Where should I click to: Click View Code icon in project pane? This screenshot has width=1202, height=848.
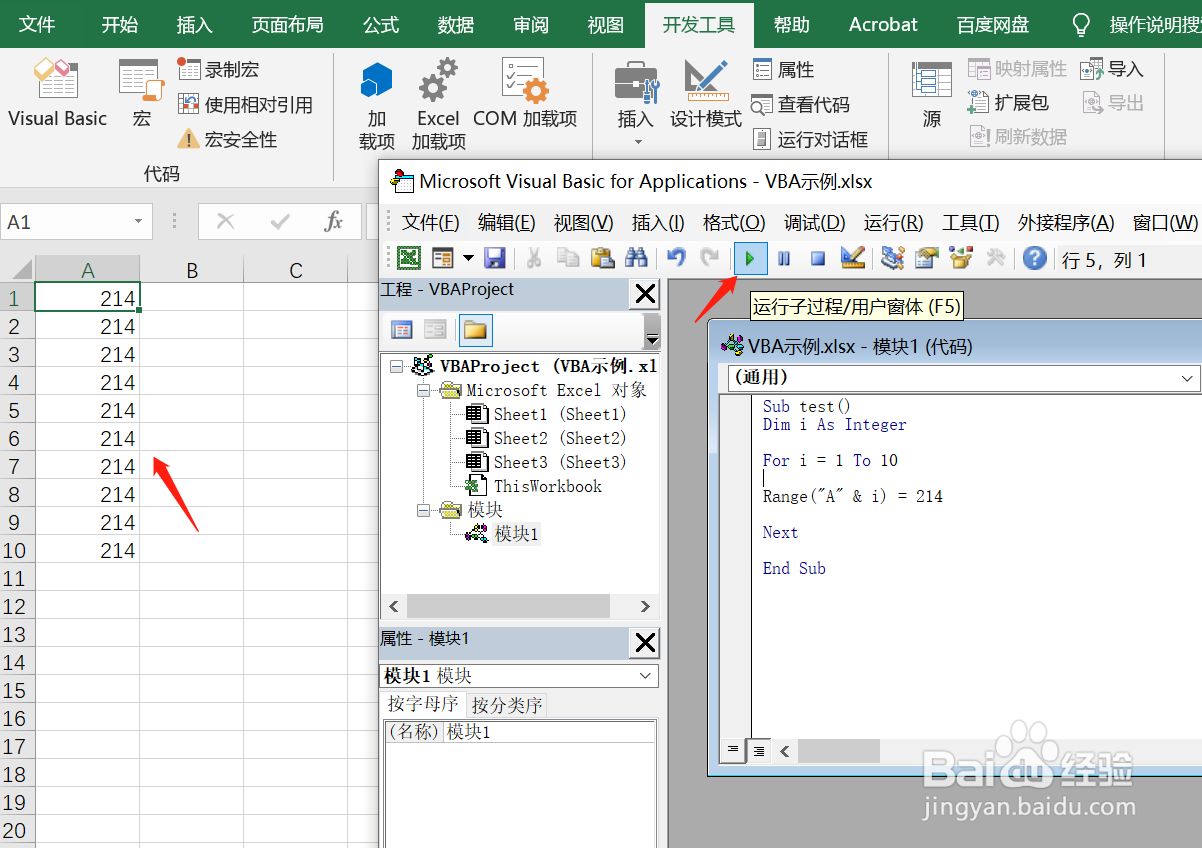point(402,329)
